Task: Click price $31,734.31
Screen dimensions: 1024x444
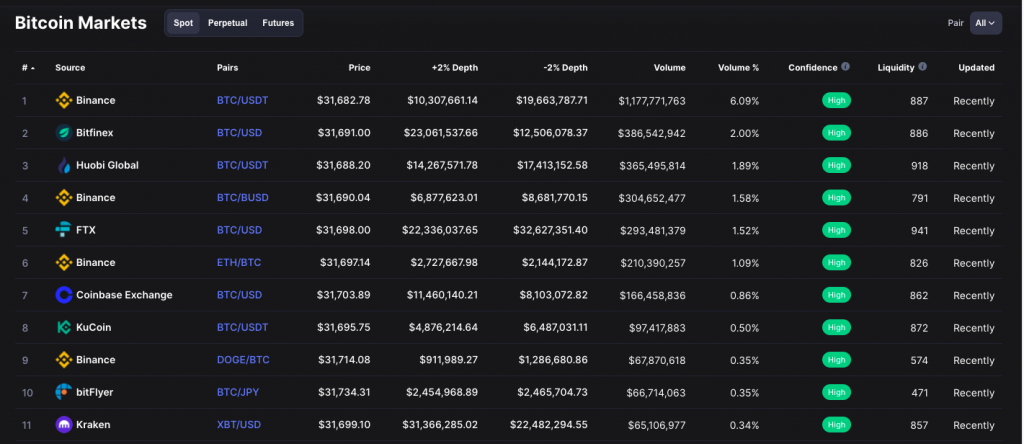Action: [x=344, y=392]
